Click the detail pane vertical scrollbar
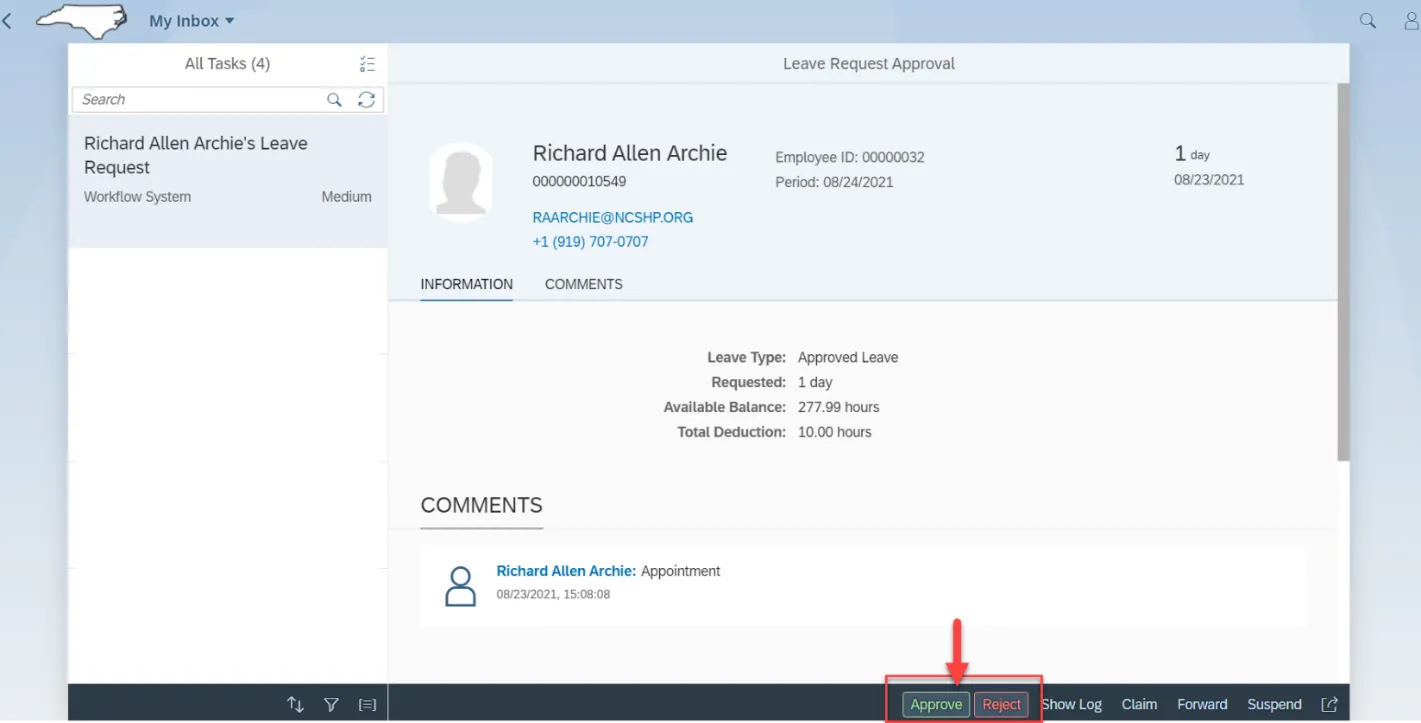The height and width of the screenshot is (723, 1421). (1343, 272)
